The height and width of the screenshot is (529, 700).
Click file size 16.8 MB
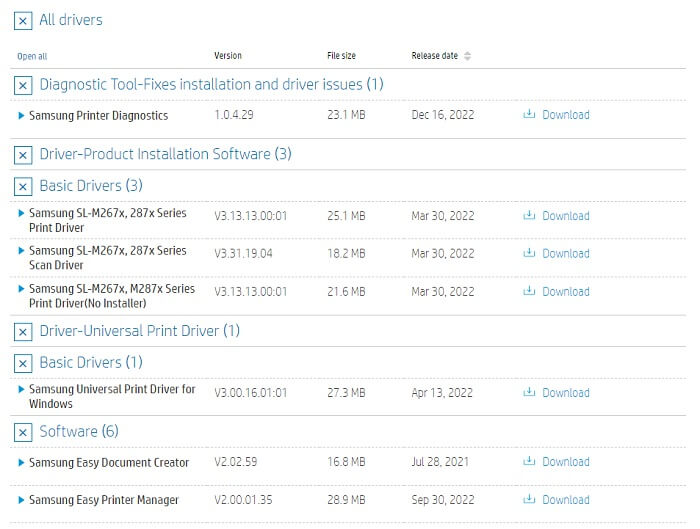pos(346,462)
